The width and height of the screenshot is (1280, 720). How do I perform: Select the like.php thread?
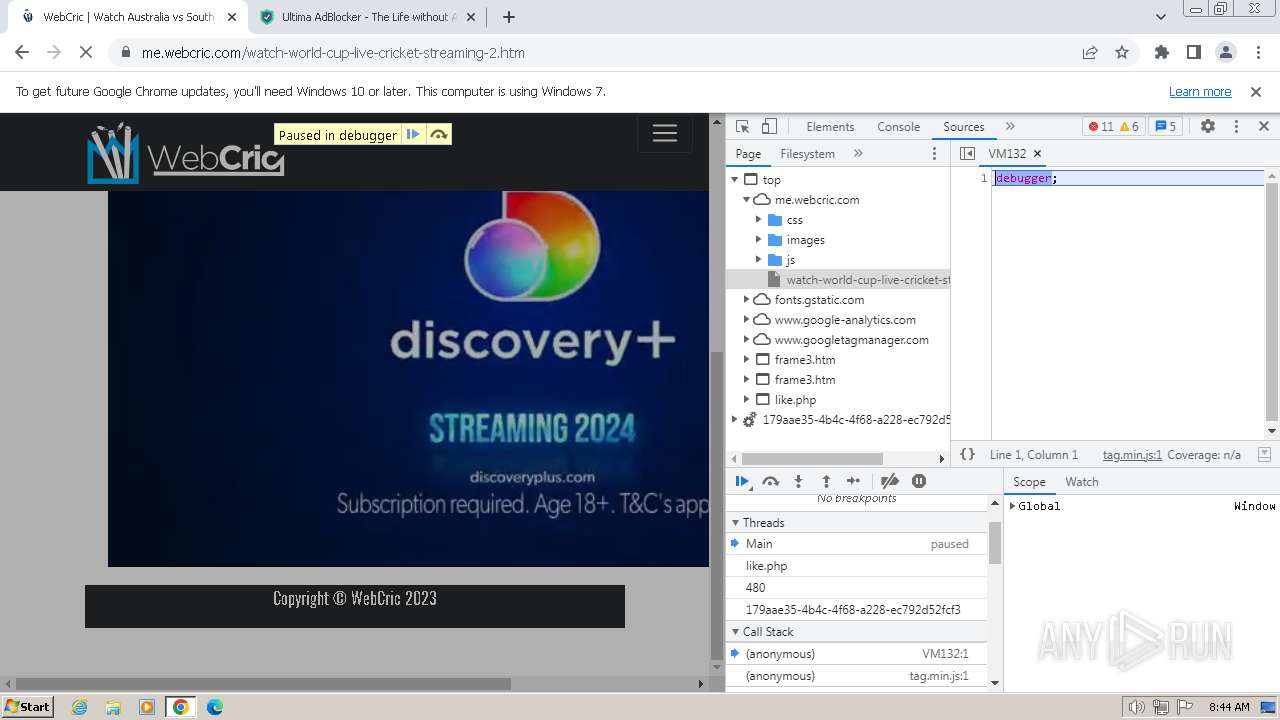coord(857,566)
